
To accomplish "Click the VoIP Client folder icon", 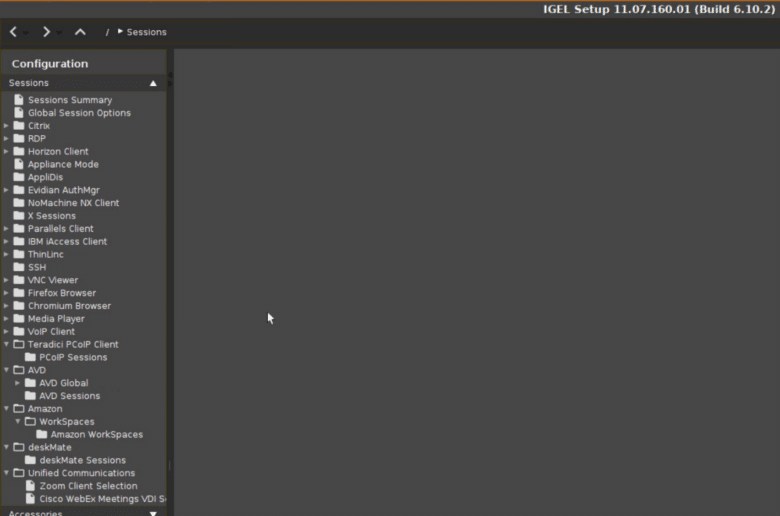I will click(19, 331).
